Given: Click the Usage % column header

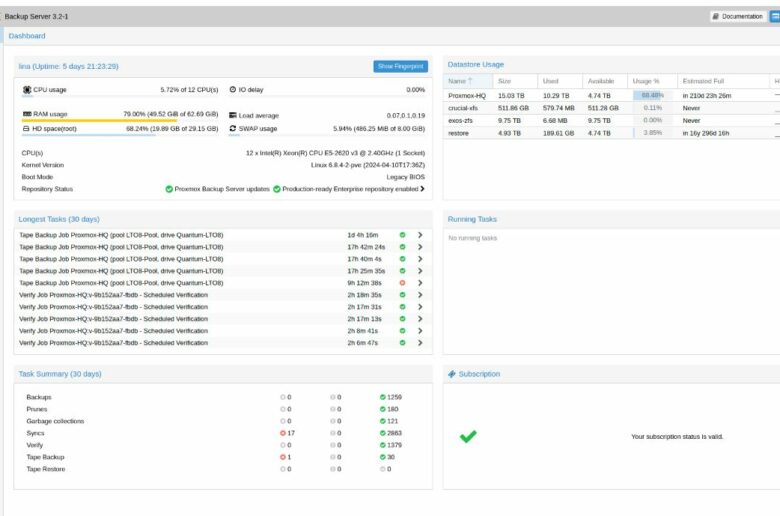Looking at the screenshot, I should click(652, 81).
